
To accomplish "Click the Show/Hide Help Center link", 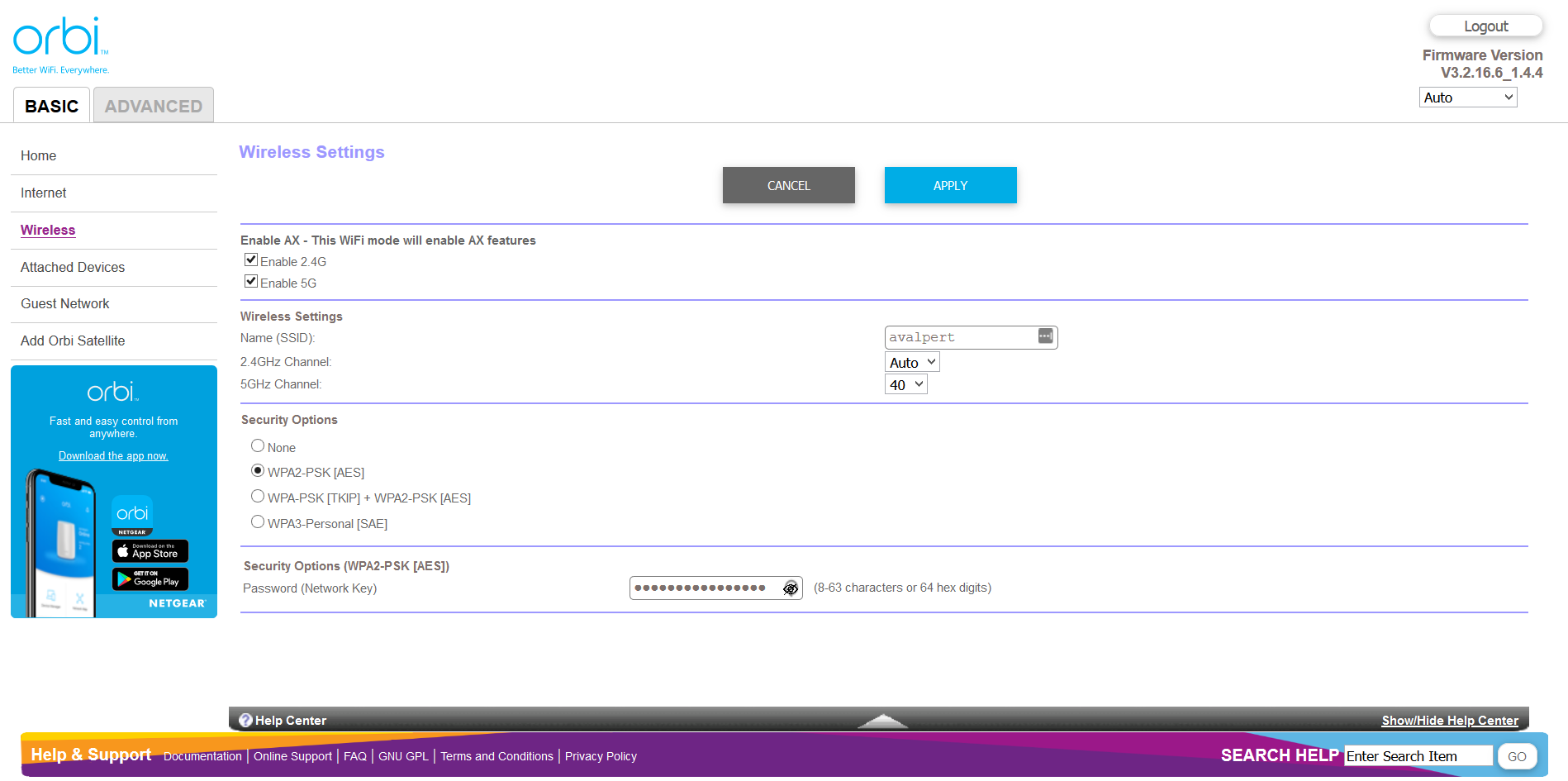I will (x=1449, y=721).
